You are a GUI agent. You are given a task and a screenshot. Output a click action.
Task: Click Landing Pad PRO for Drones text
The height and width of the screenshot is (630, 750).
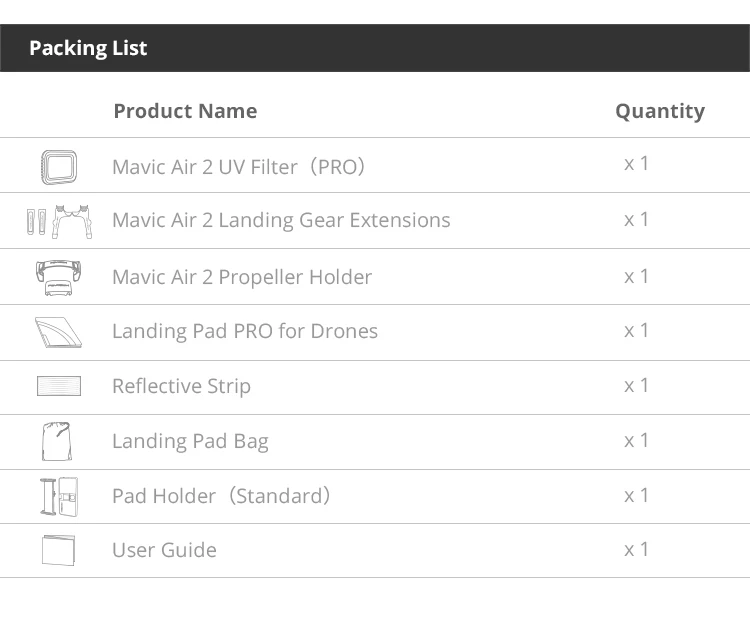tap(245, 331)
